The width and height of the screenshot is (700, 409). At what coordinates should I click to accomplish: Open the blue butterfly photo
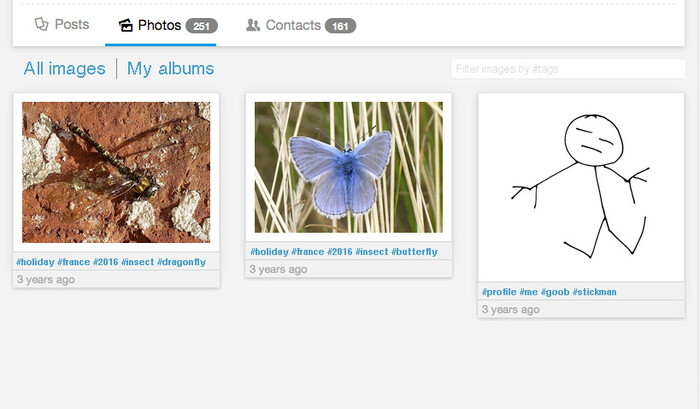click(348, 167)
